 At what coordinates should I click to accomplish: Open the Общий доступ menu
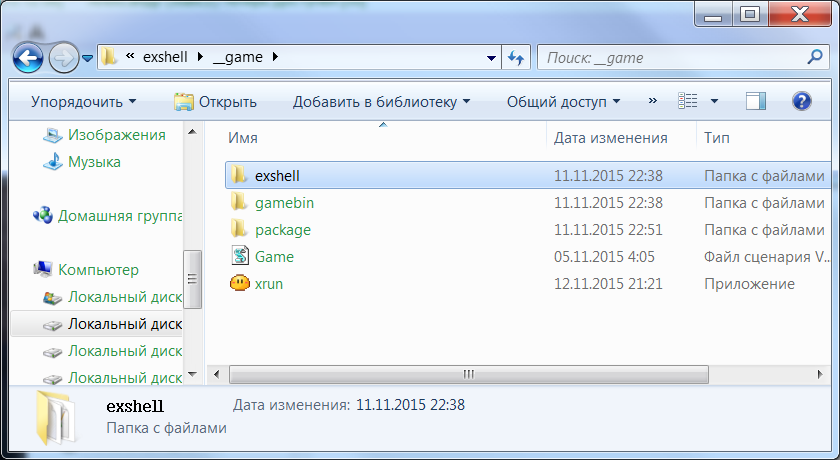pos(563,101)
